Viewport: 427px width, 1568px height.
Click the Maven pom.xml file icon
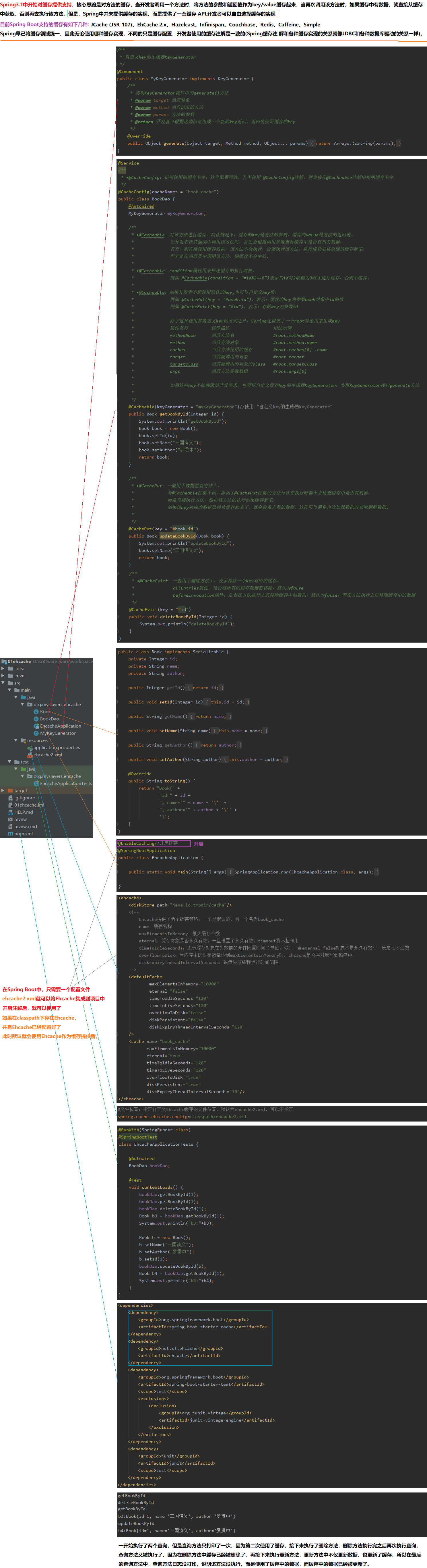10,834
